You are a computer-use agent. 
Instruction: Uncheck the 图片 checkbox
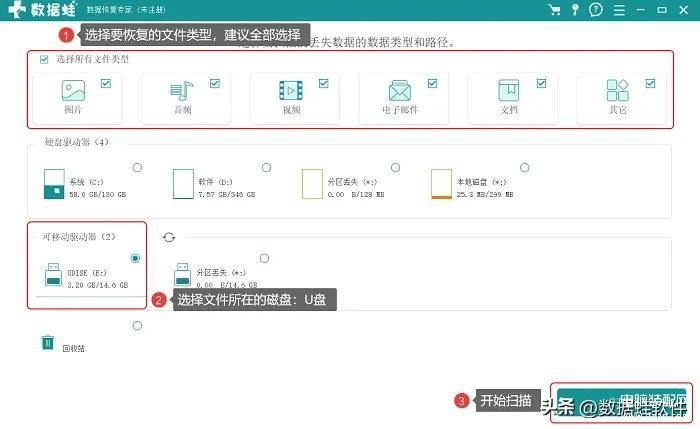[x=106, y=83]
